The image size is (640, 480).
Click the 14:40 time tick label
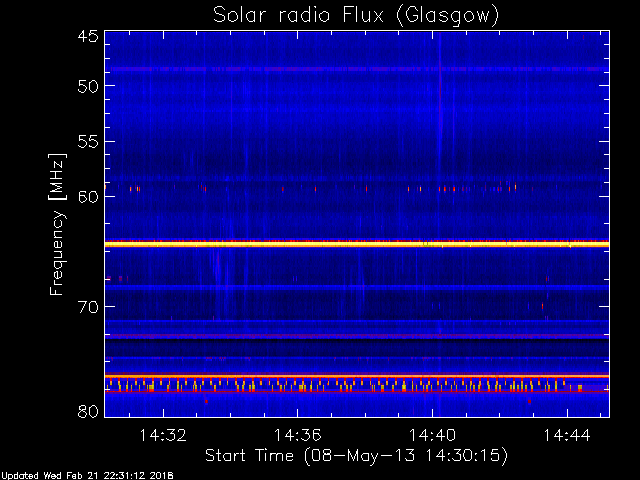[432, 435]
